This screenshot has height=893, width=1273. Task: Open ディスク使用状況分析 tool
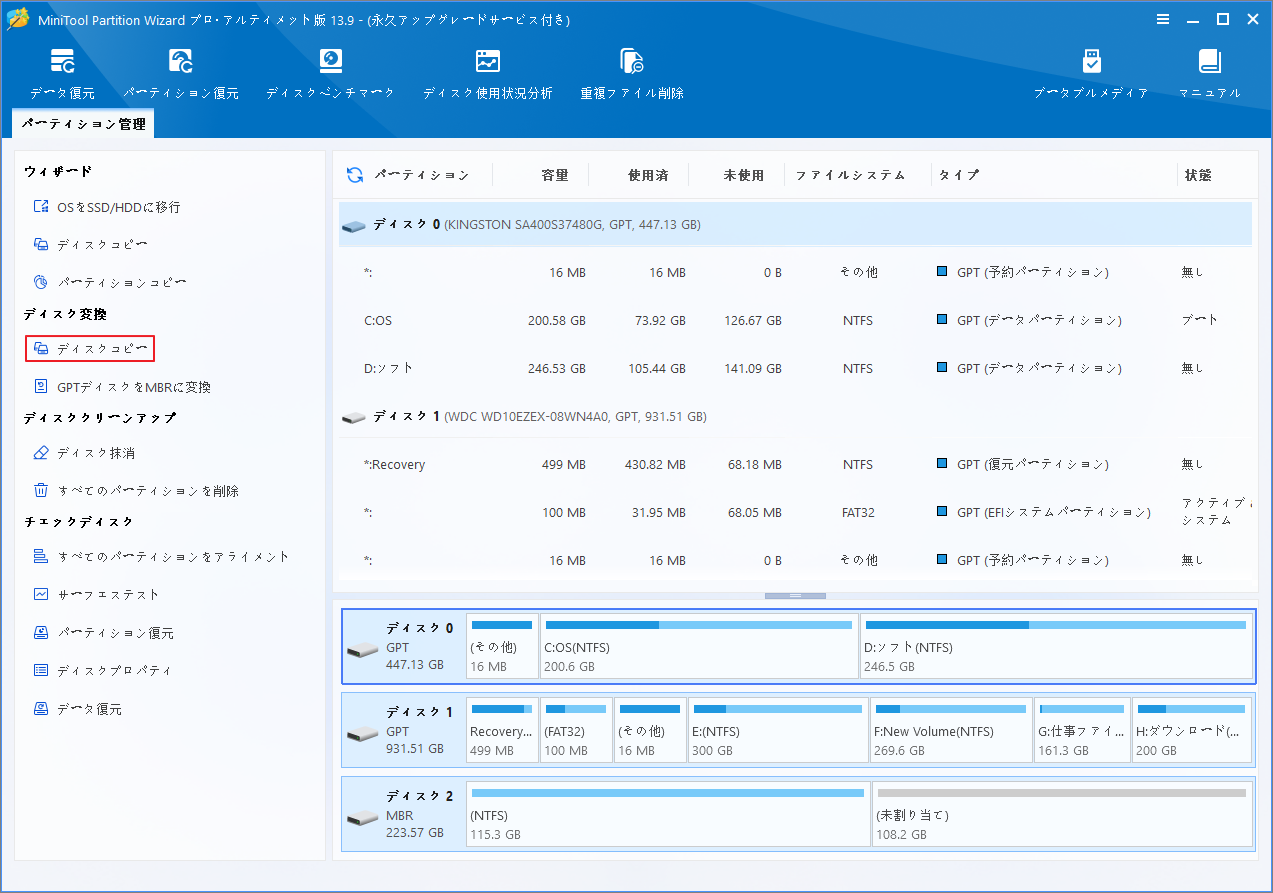pos(487,73)
